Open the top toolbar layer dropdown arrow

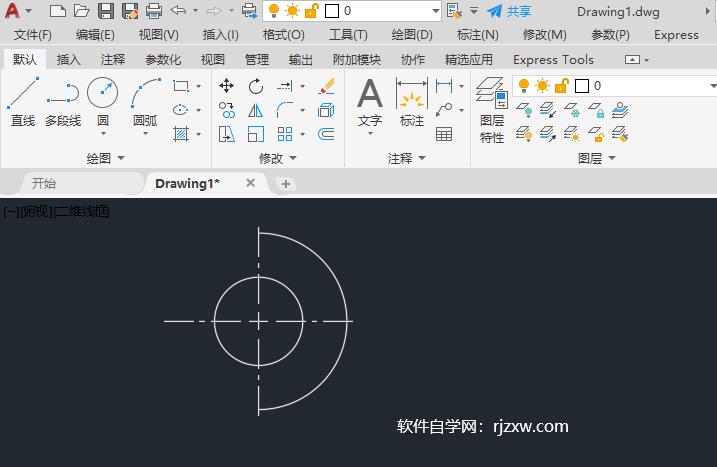[x=435, y=11]
